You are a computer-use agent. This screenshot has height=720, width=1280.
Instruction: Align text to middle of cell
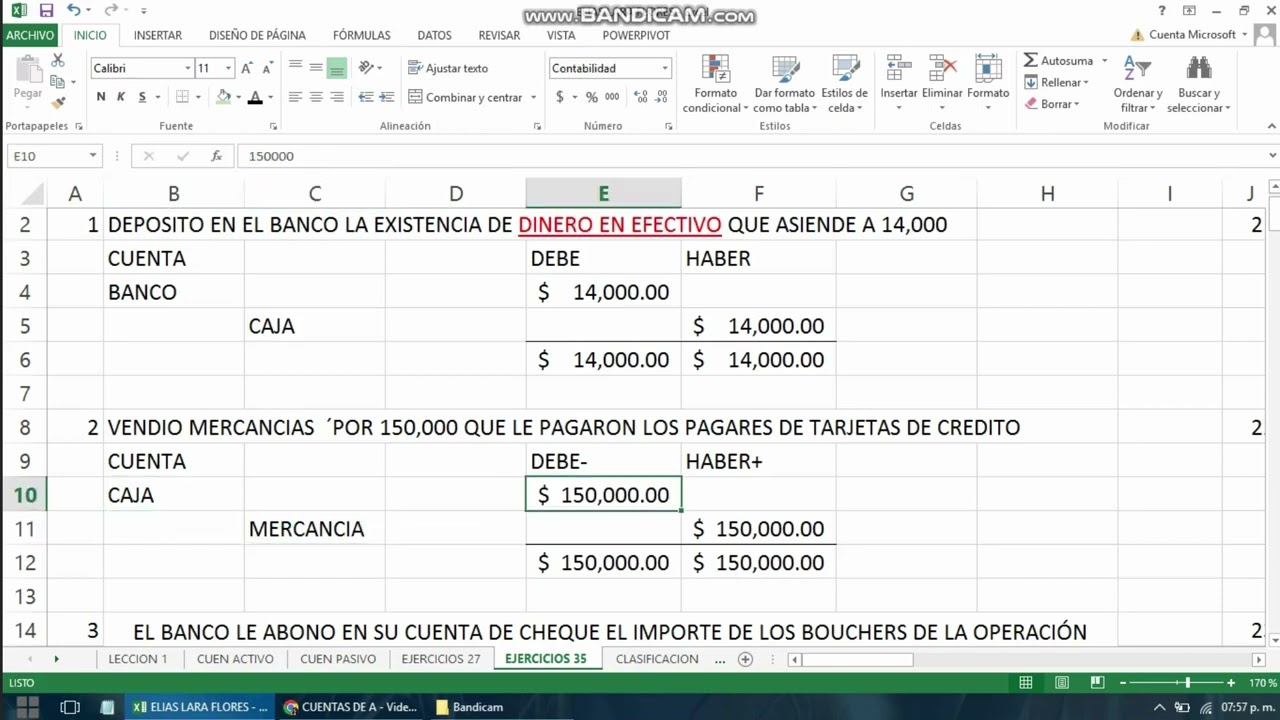click(316, 67)
